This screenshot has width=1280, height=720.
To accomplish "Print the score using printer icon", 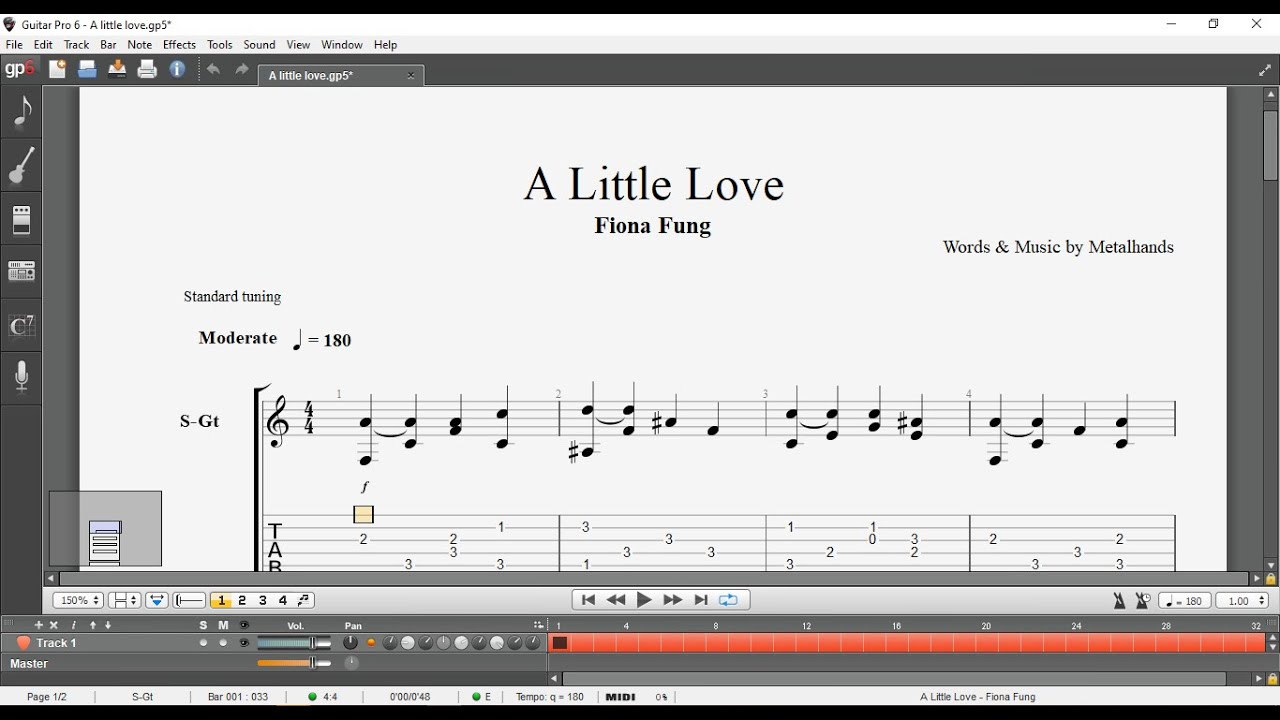I will [x=148, y=69].
